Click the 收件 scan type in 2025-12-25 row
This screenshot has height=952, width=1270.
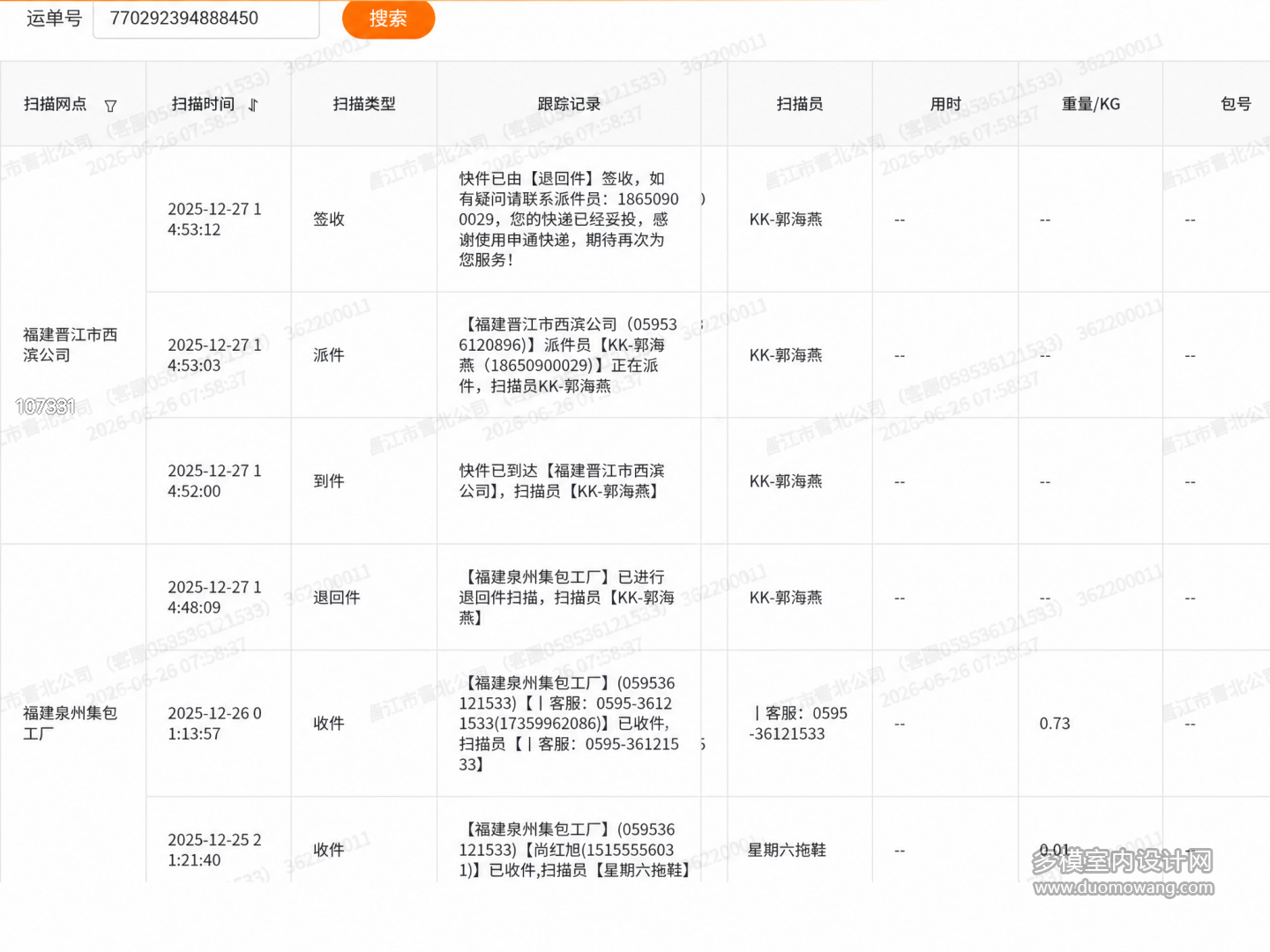point(329,850)
